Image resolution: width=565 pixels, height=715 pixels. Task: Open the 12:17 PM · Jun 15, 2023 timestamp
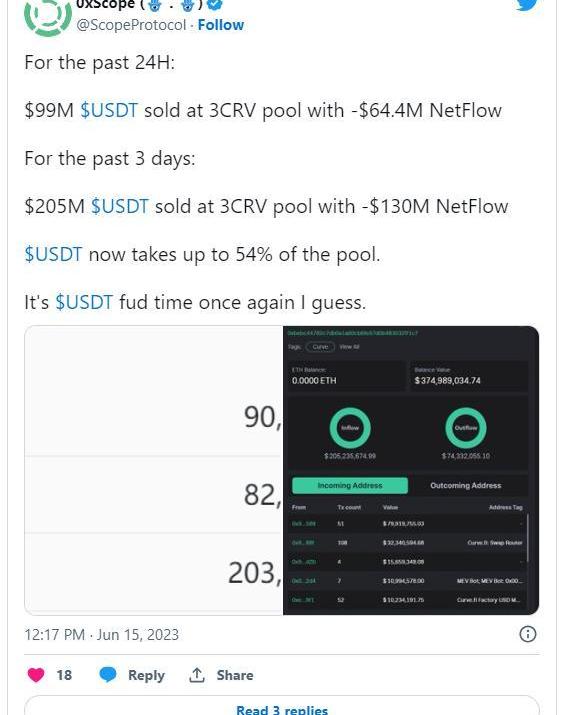point(101,634)
